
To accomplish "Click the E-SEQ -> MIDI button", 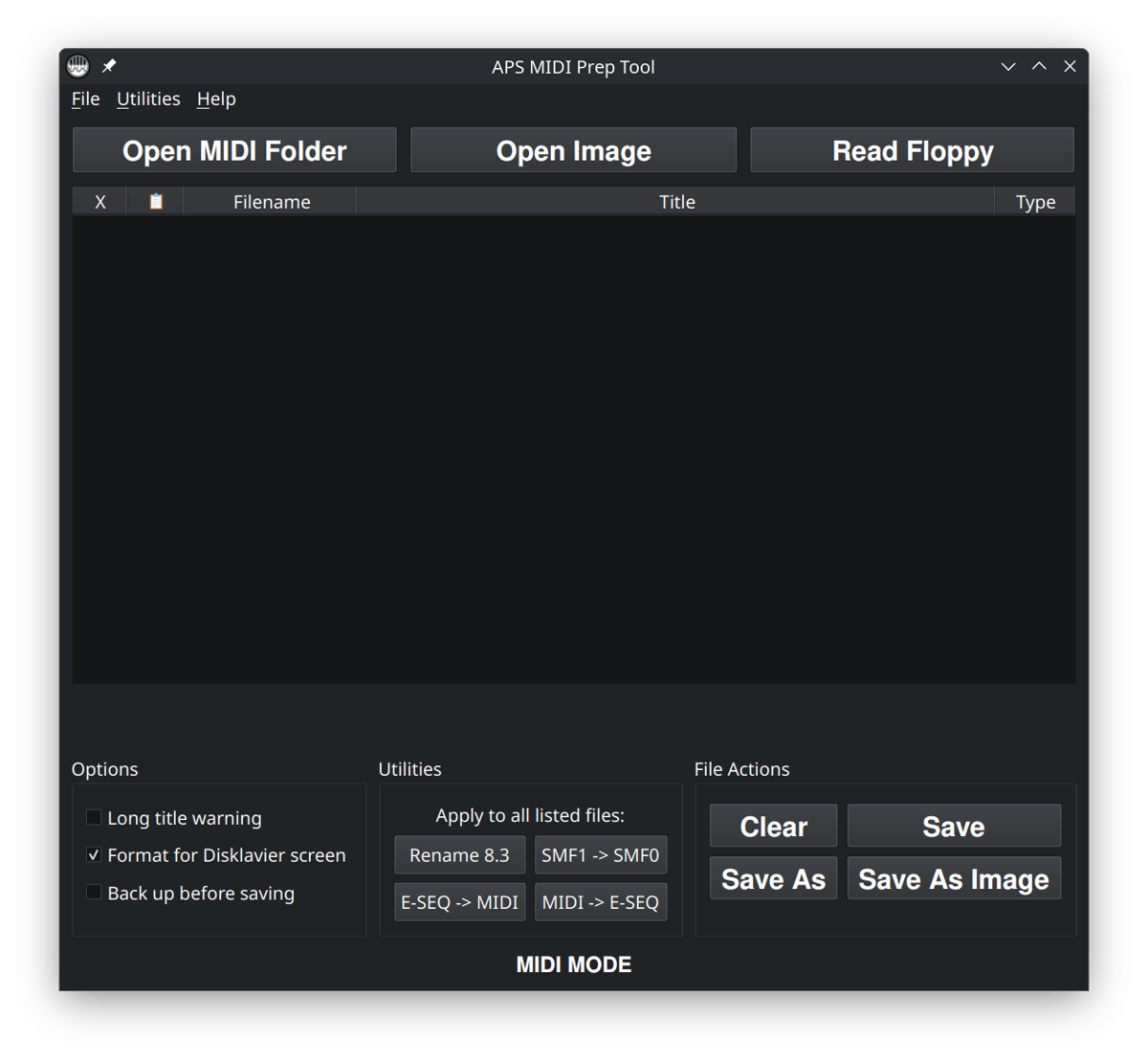I will [459, 901].
